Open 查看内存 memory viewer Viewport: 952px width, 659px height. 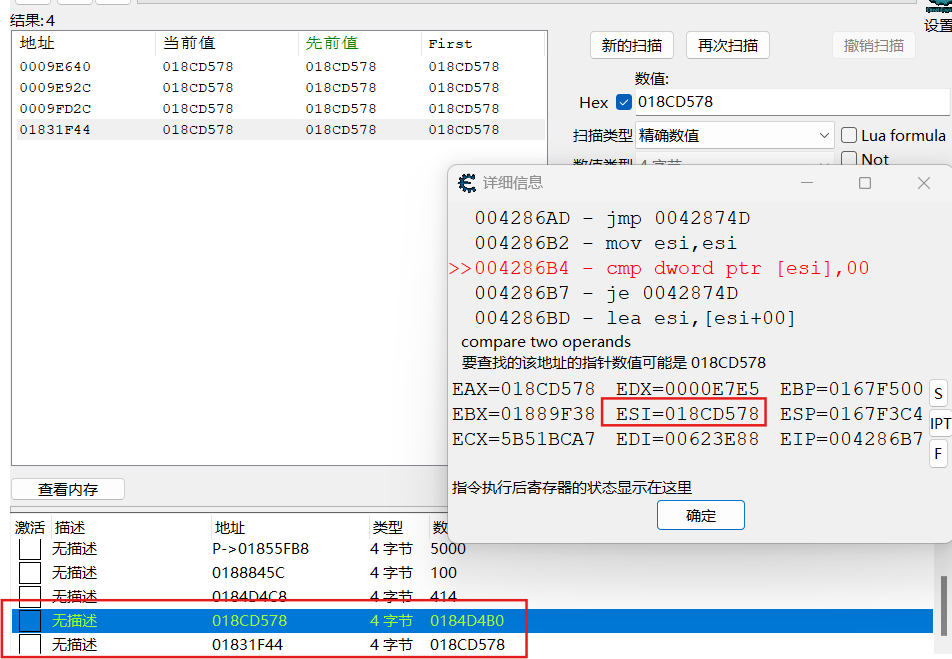[x=68, y=489]
